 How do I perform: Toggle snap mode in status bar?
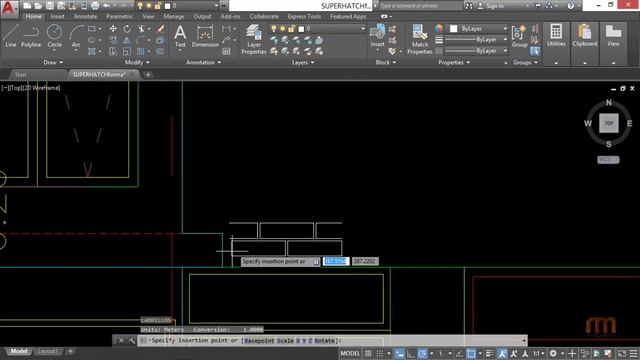click(x=380, y=353)
